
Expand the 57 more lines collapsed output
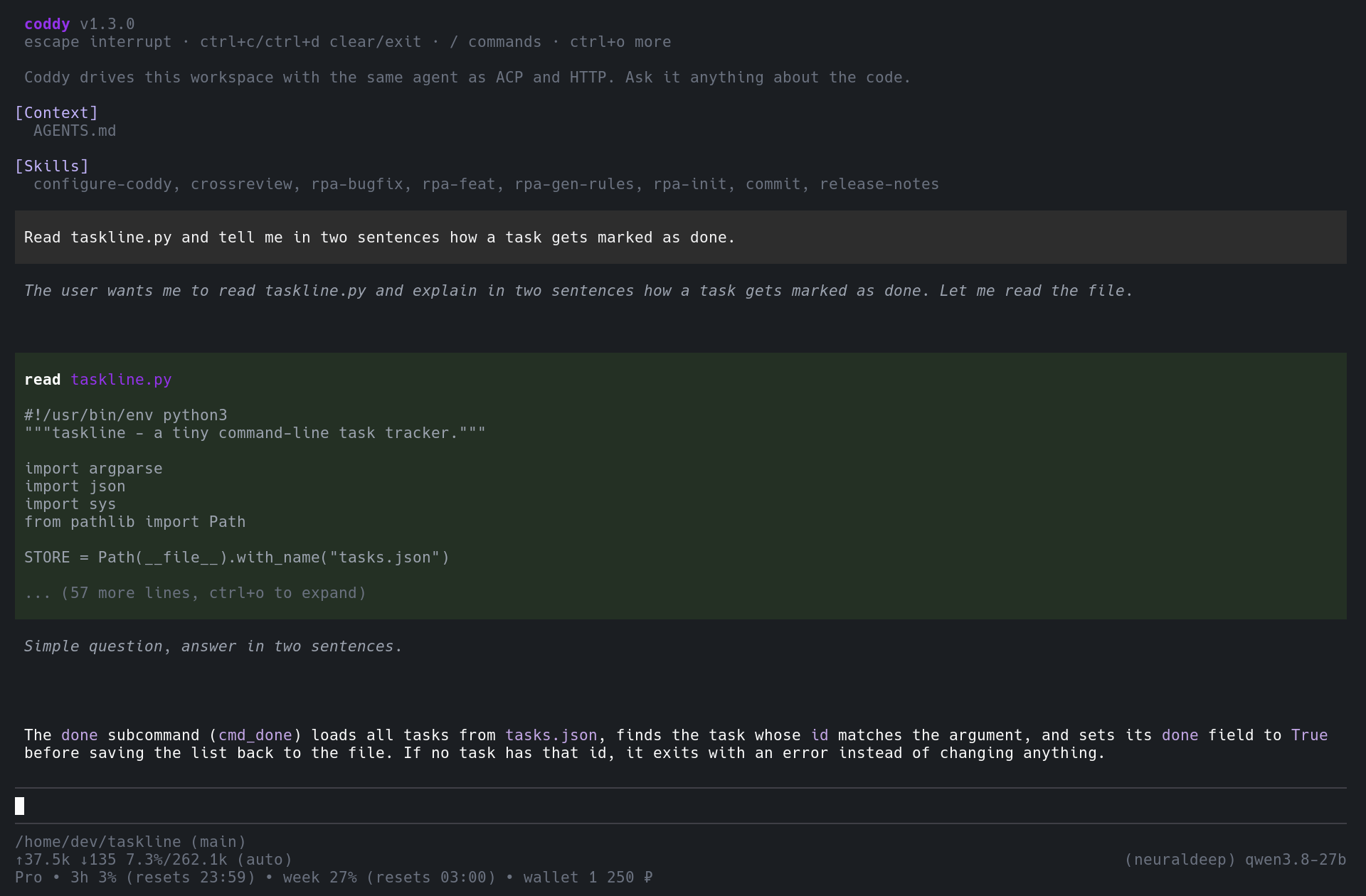(195, 593)
